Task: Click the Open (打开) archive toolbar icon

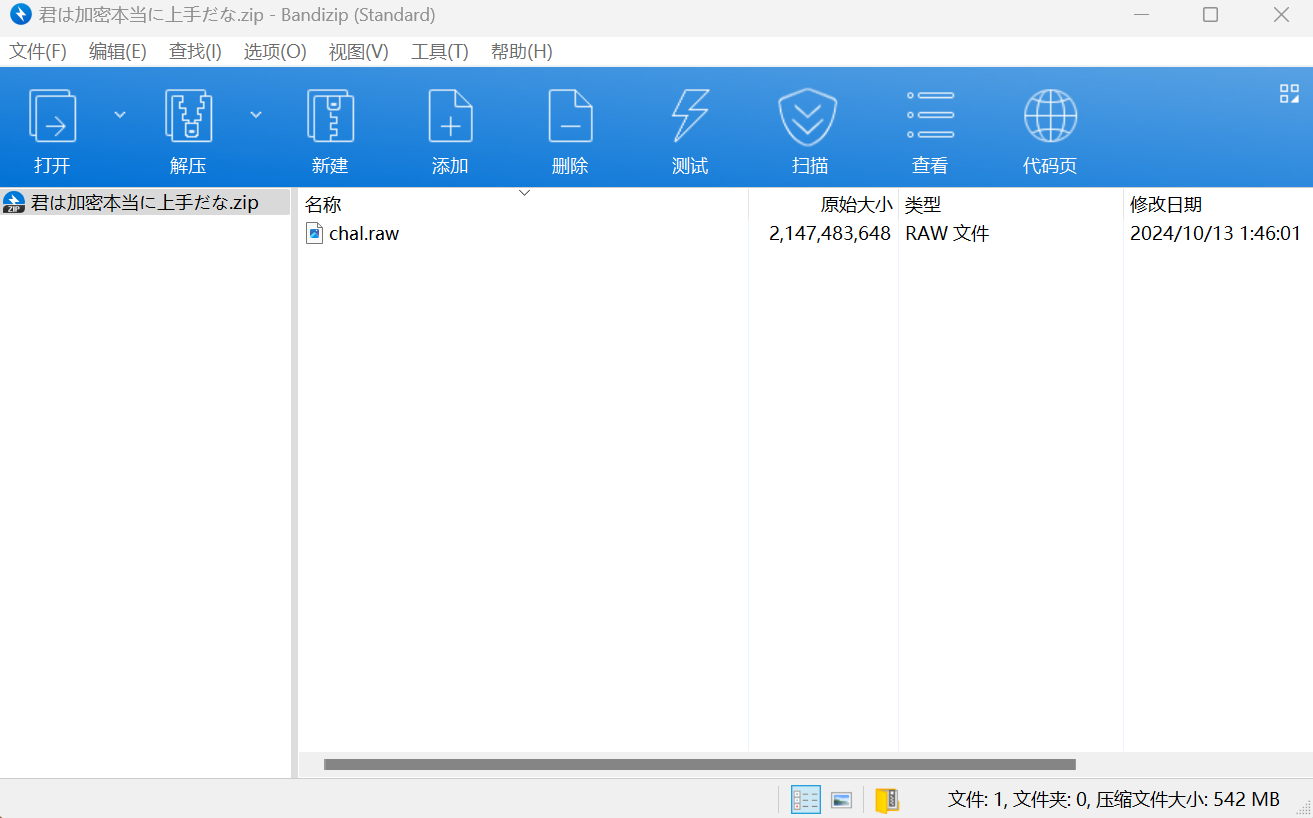Action: (52, 116)
